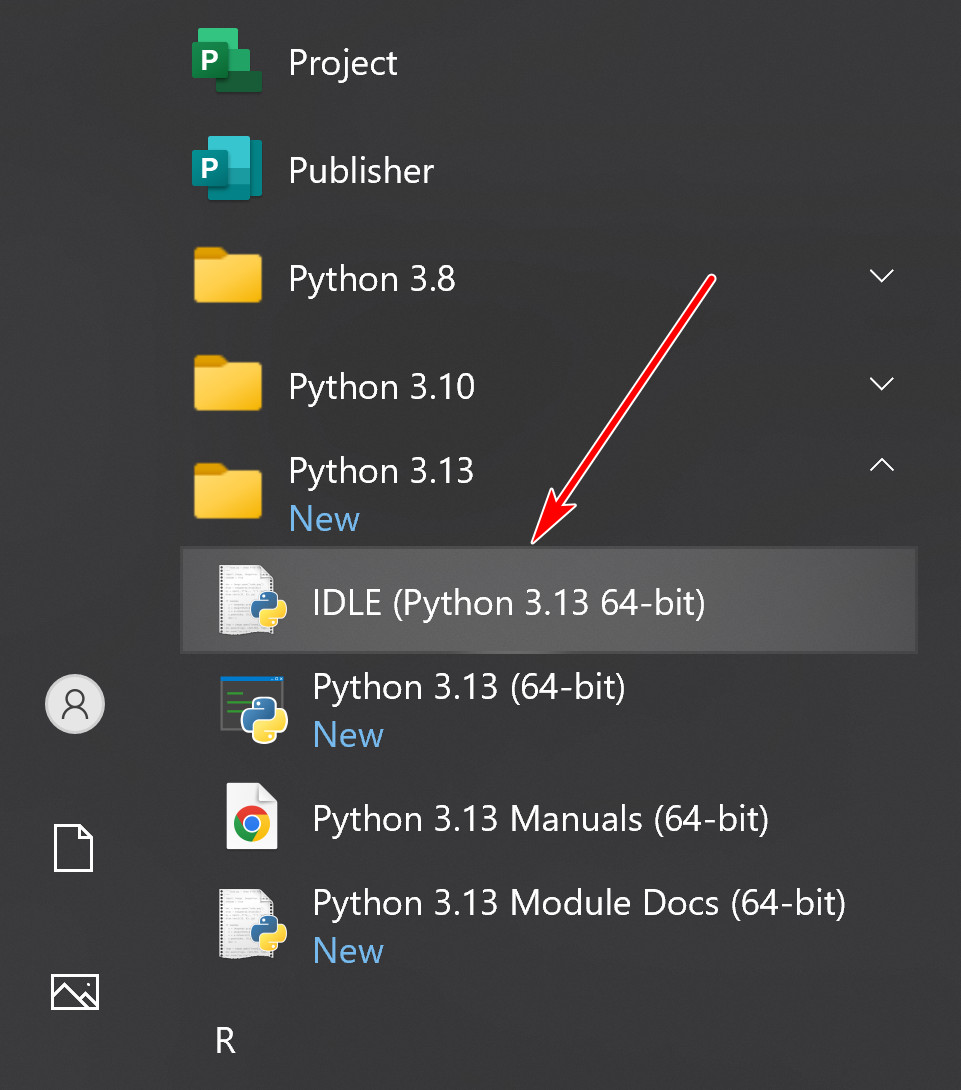The width and height of the screenshot is (961, 1090).
Task: Open Pictures via the sidebar image icon
Action: [x=75, y=991]
